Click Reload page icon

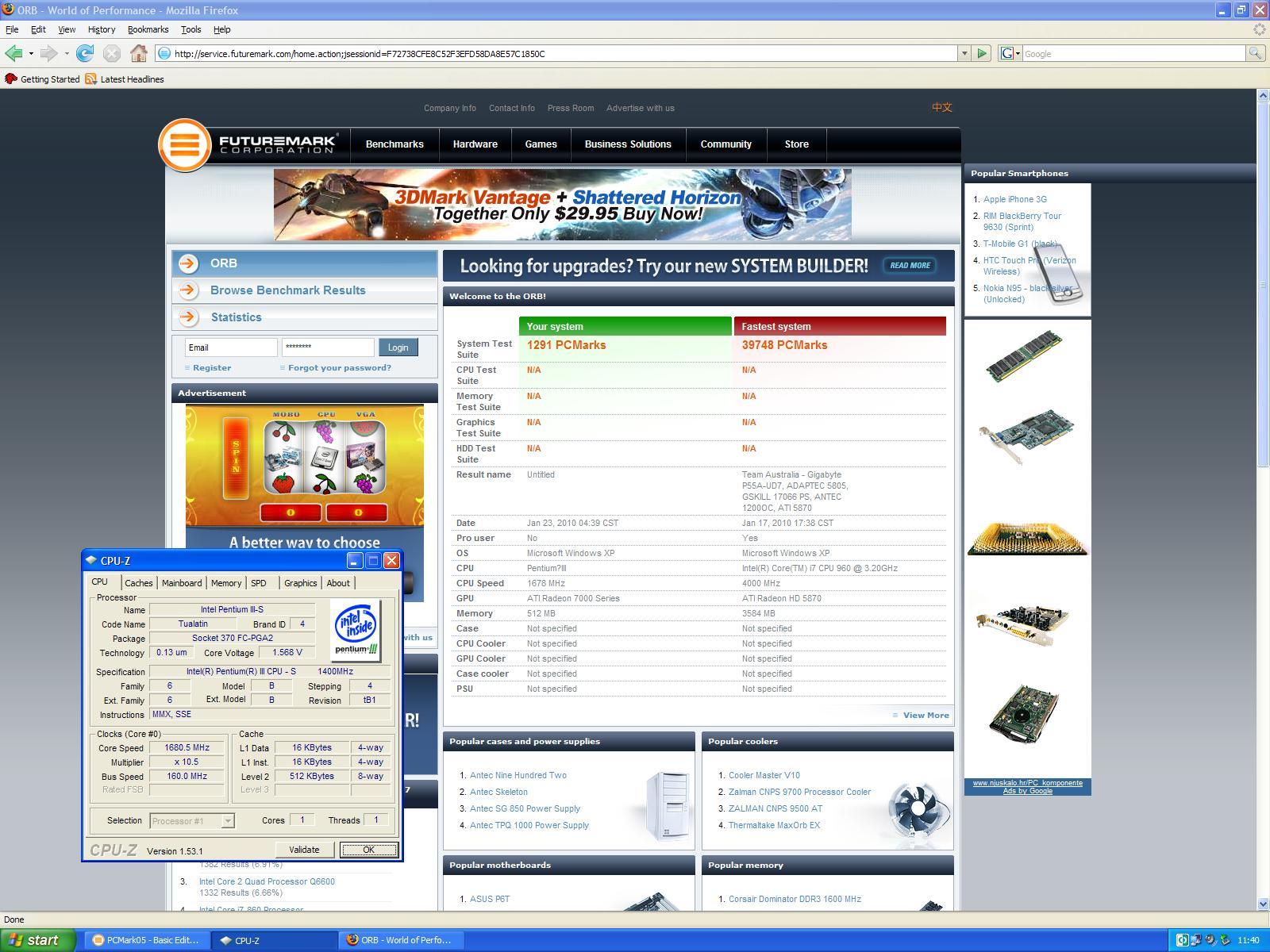pos(85,53)
